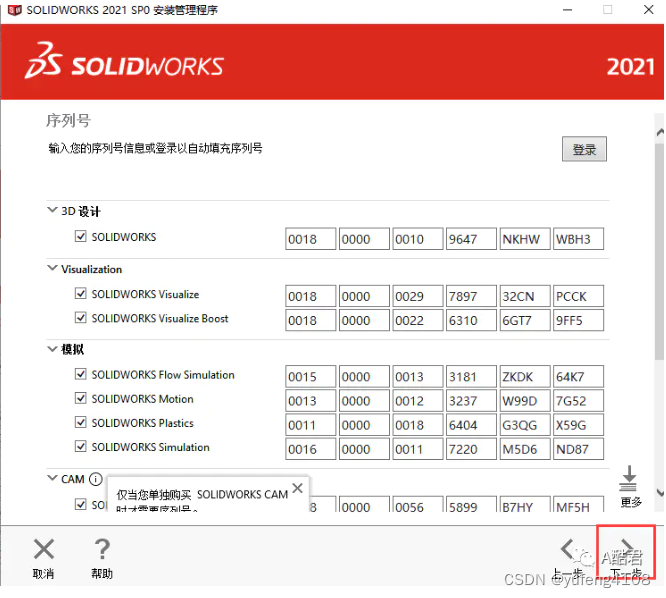
Task: Click CAM serial field B7HY
Action: tap(525, 505)
